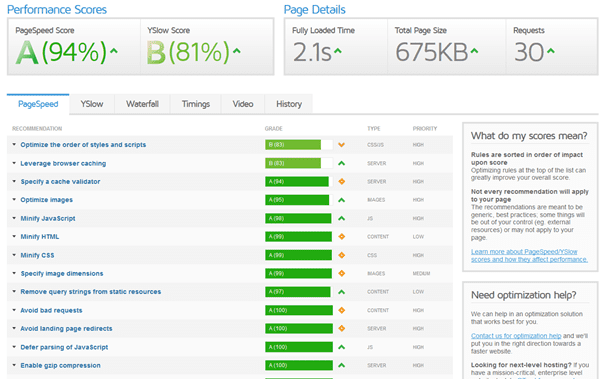Select the PageSpeed tab

[x=38, y=104]
